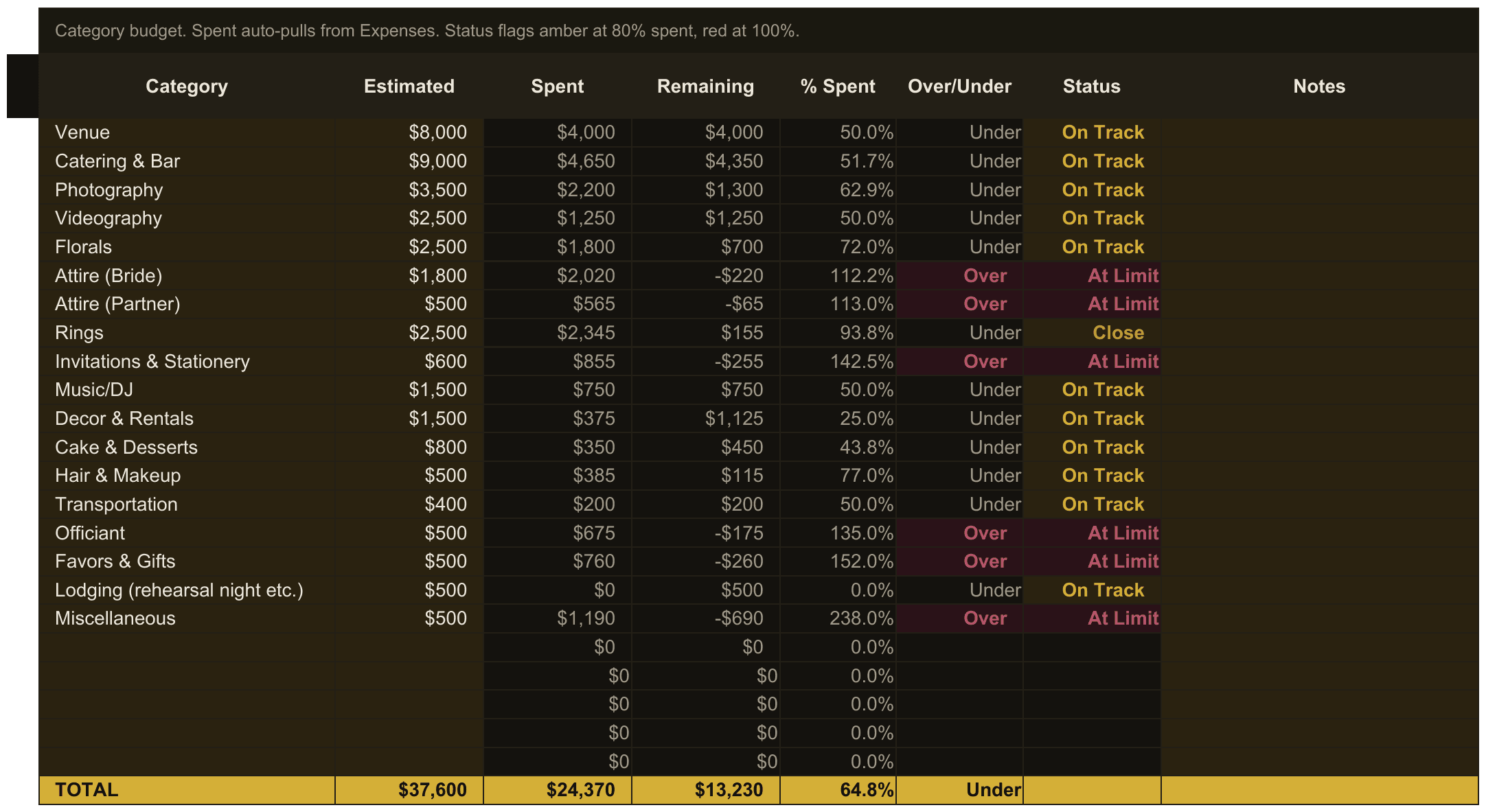The height and width of the screenshot is (812, 1486).
Task: Select the Rings category cell
Action: pos(187,333)
